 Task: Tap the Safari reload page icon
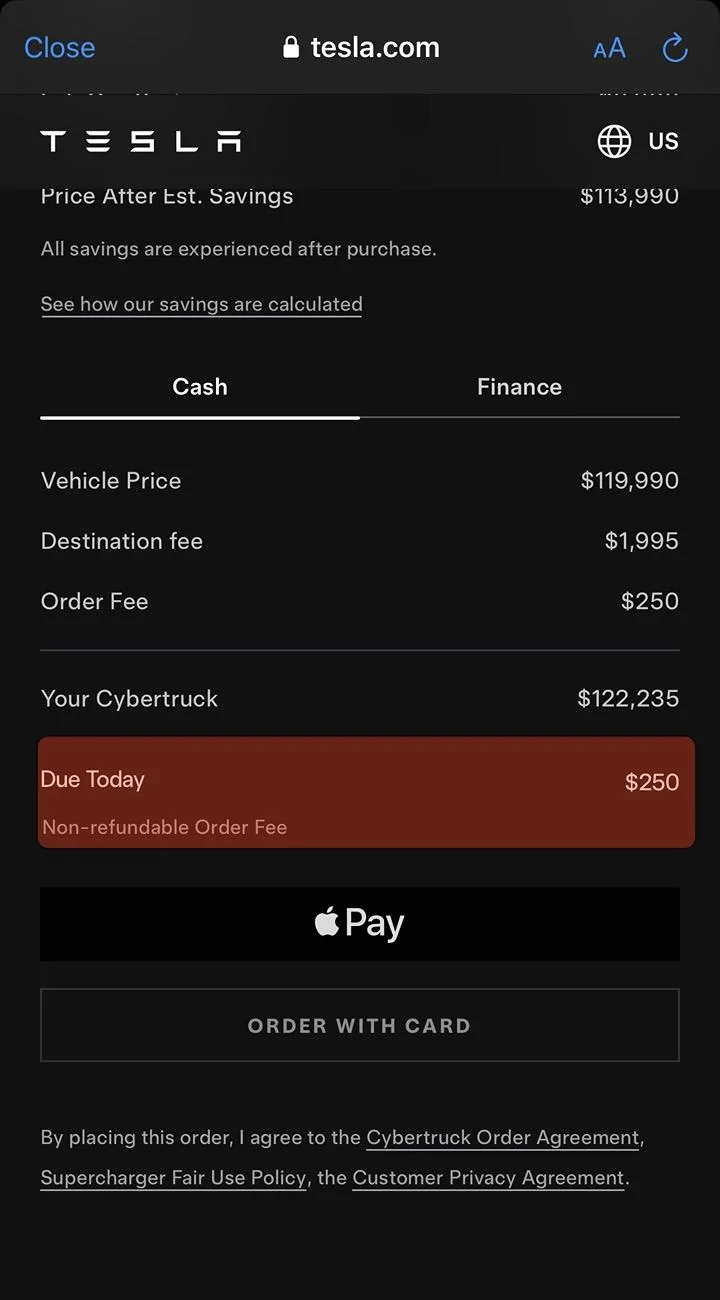[675, 47]
